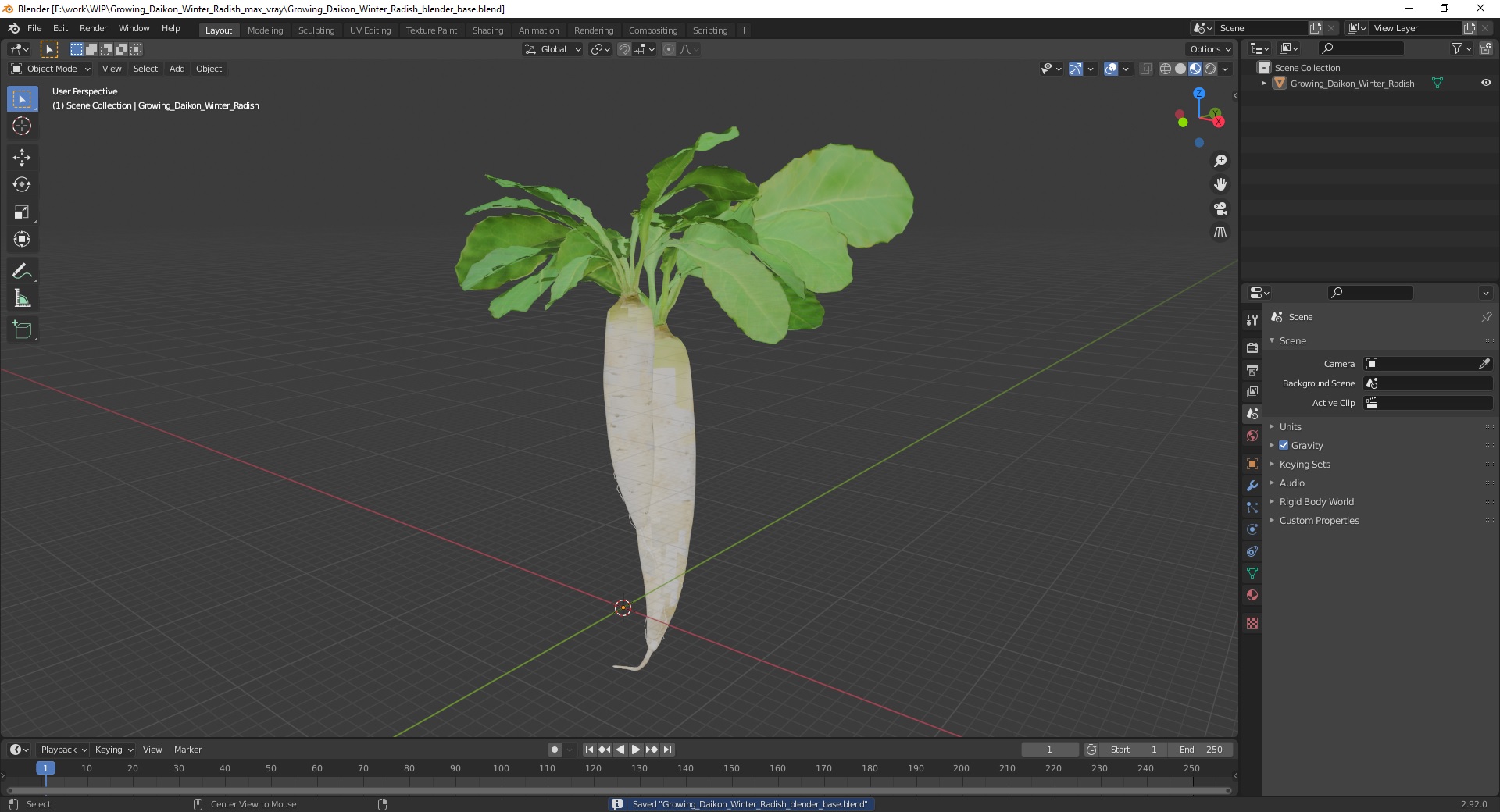Expand the Audio panel
The width and height of the screenshot is (1500, 812).
pyautogui.click(x=1291, y=483)
